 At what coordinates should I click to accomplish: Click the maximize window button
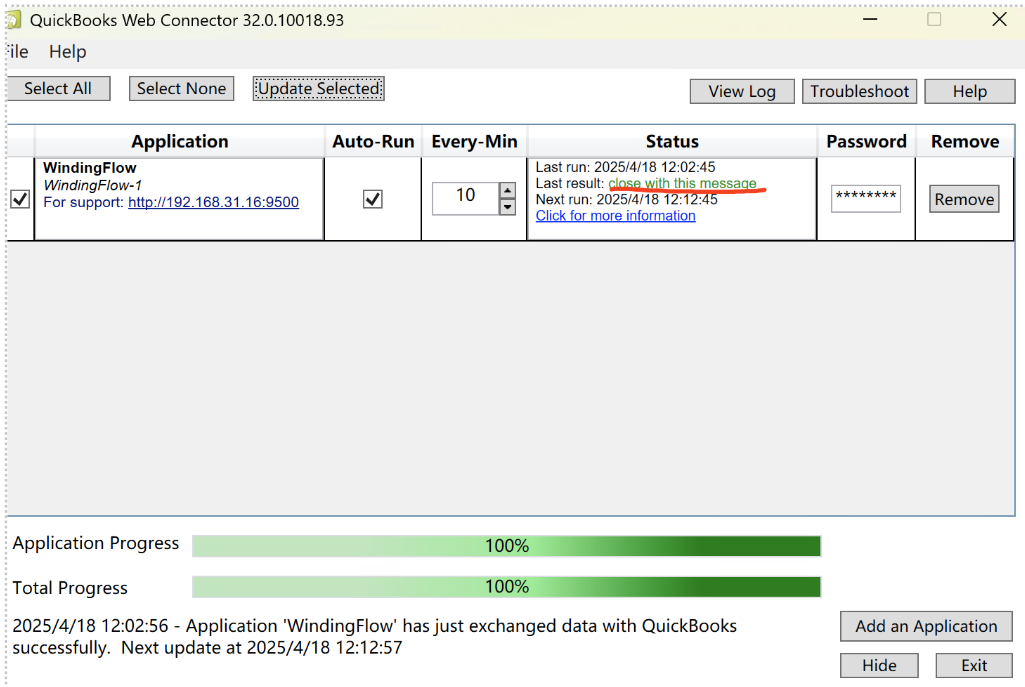click(x=934, y=20)
